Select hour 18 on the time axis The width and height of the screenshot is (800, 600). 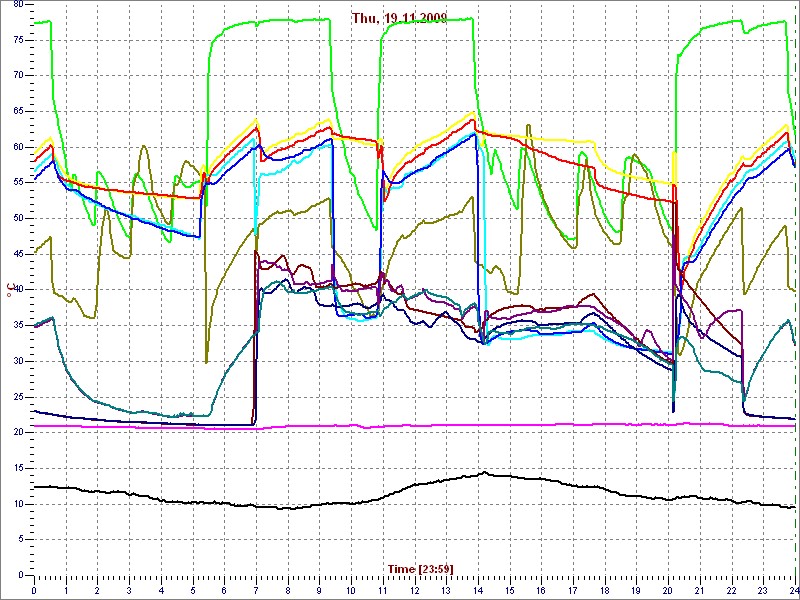(605, 591)
